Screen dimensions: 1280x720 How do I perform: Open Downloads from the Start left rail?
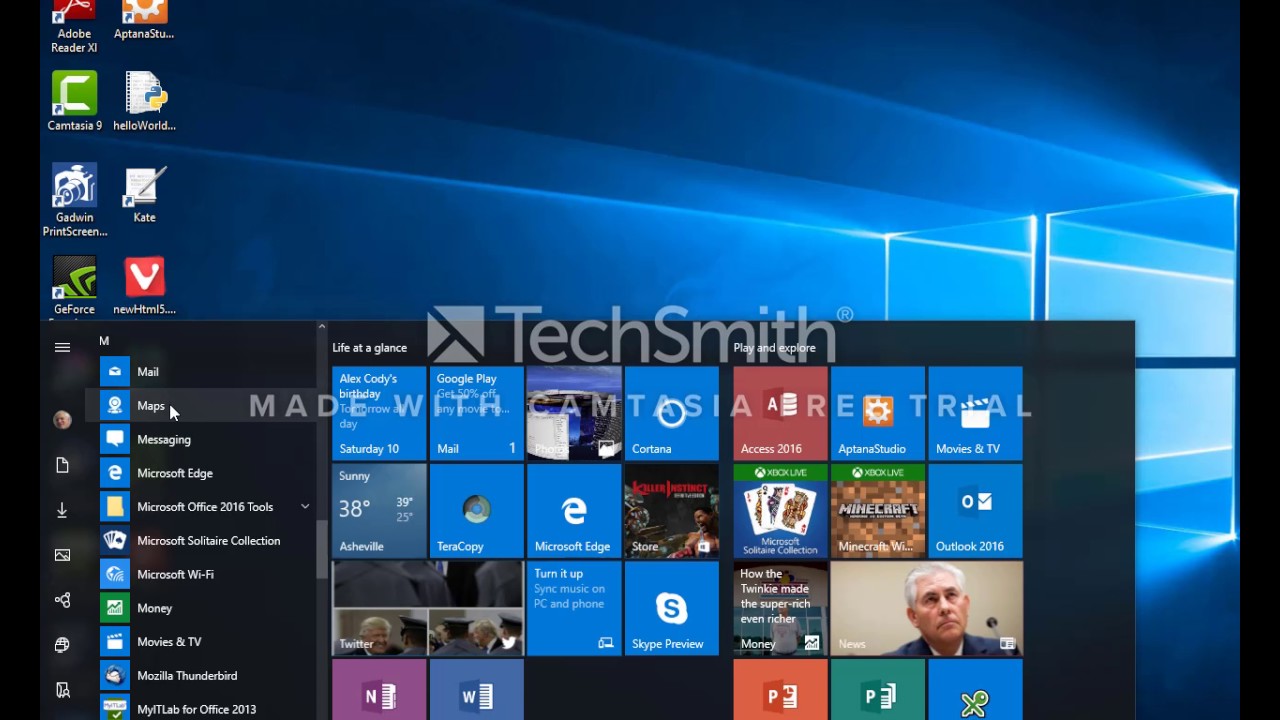tap(62, 510)
